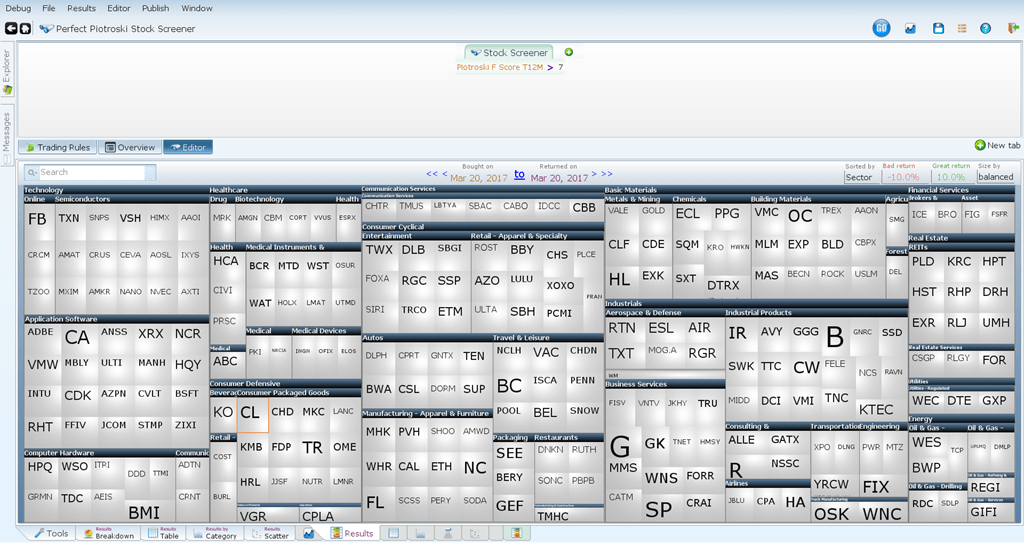Open the Publish menu
The height and width of the screenshot is (554, 1024).
(x=155, y=8)
